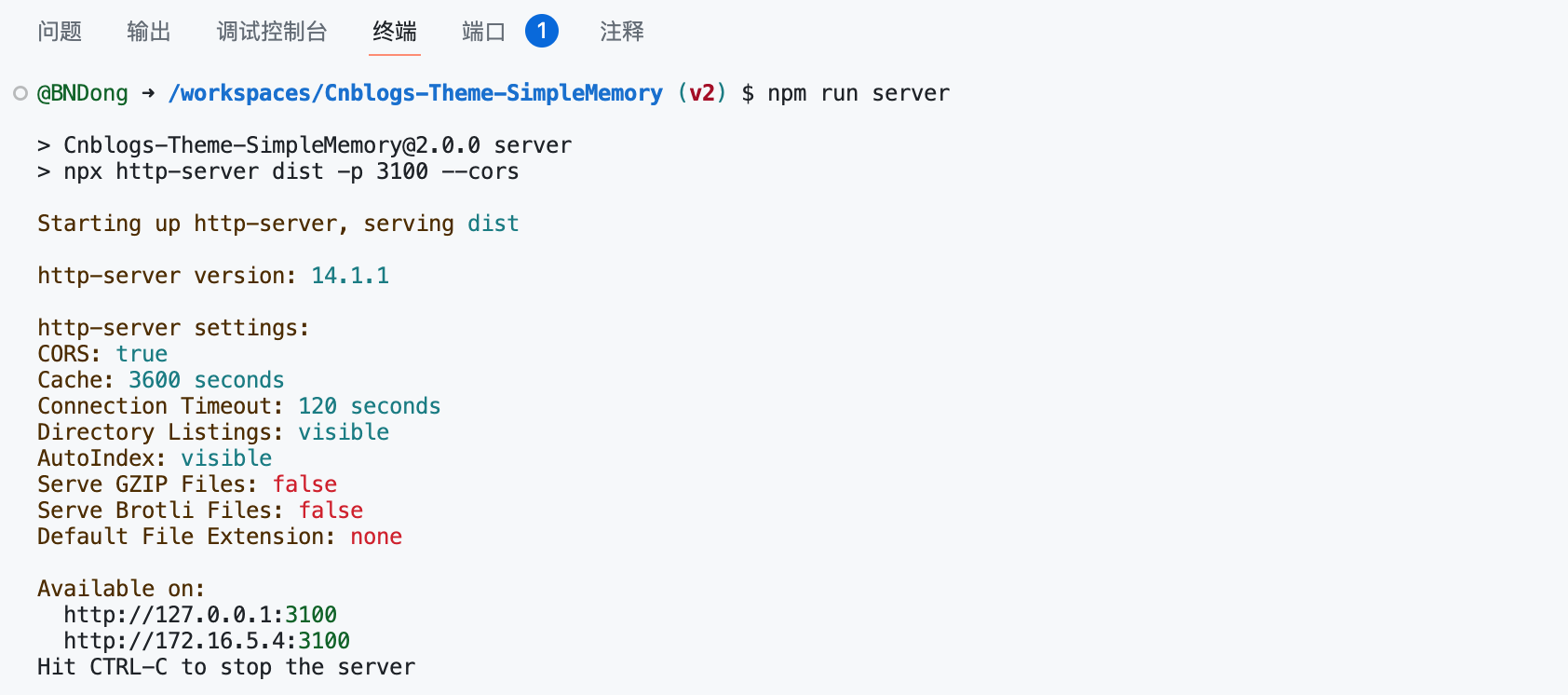Click the Serve GZIP Files value 'false'
Image resolution: width=1568 pixels, height=695 pixels.
point(304,484)
